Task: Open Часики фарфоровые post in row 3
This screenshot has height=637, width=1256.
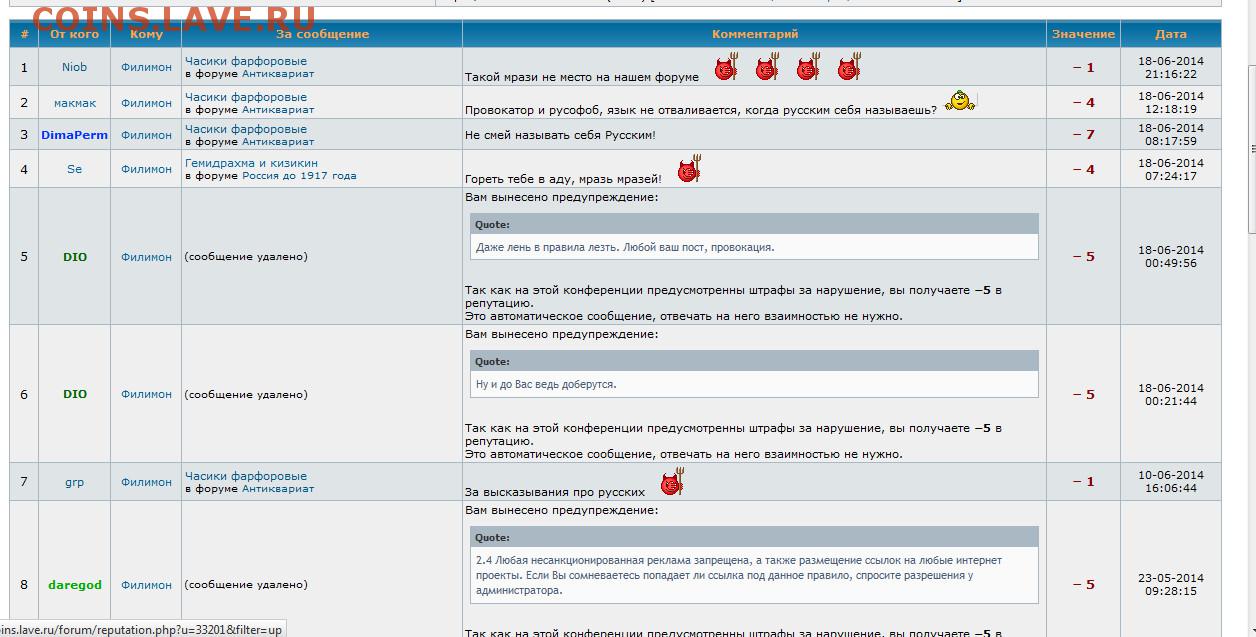Action: point(246,129)
